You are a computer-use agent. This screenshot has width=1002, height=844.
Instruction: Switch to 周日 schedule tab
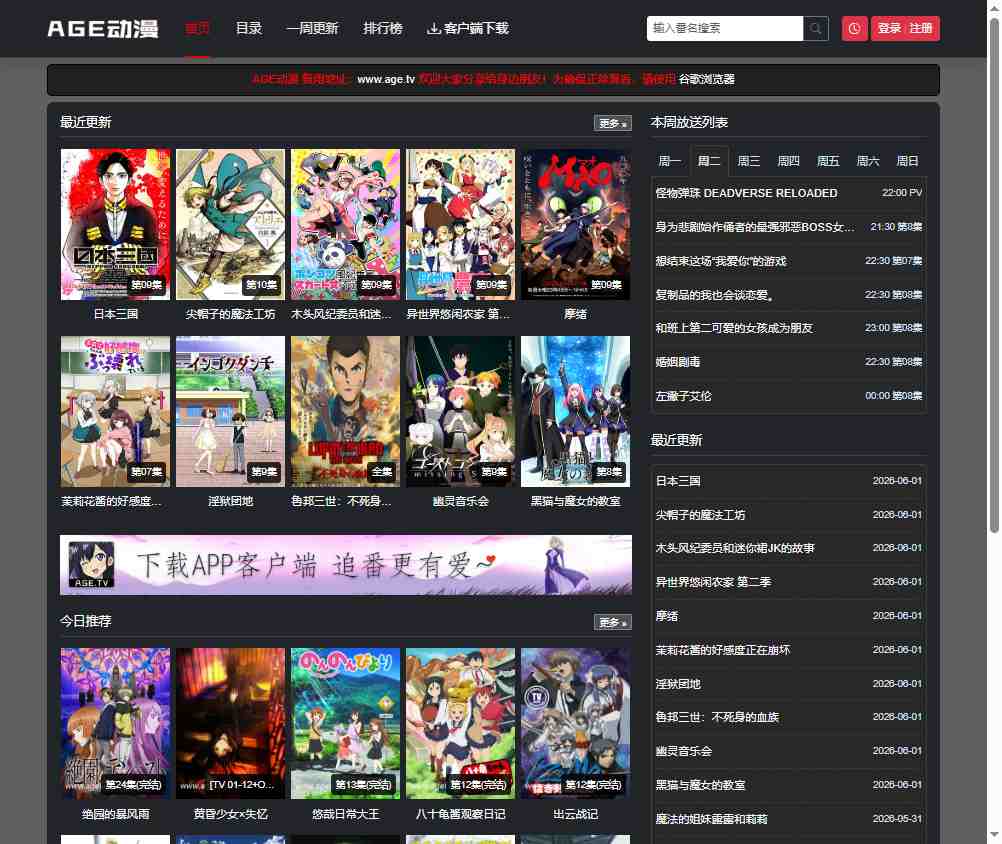pos(907,161)
